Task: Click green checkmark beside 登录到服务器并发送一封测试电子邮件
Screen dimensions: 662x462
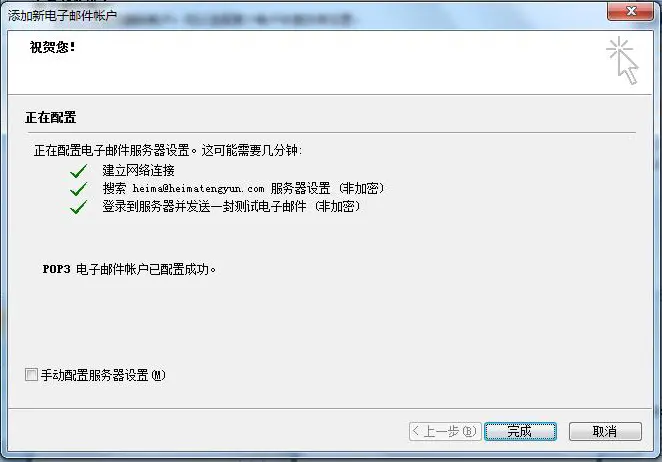Action: click(x=79, y=207)
